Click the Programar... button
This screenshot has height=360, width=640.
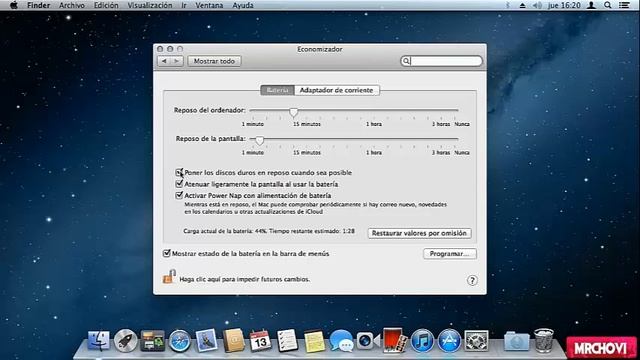coord(449,253)
